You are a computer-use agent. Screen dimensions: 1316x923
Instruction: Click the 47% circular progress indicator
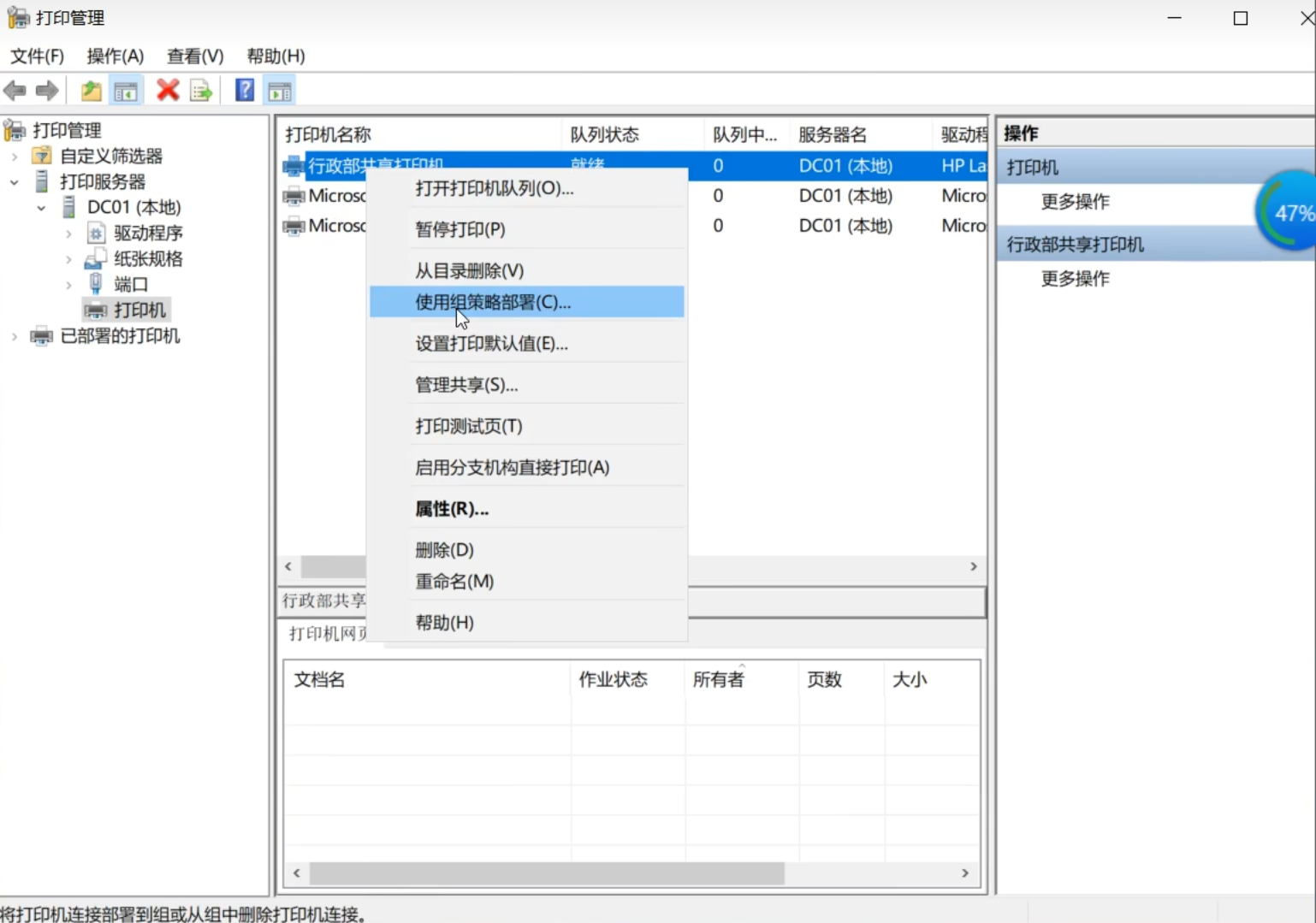[1287, 211]
